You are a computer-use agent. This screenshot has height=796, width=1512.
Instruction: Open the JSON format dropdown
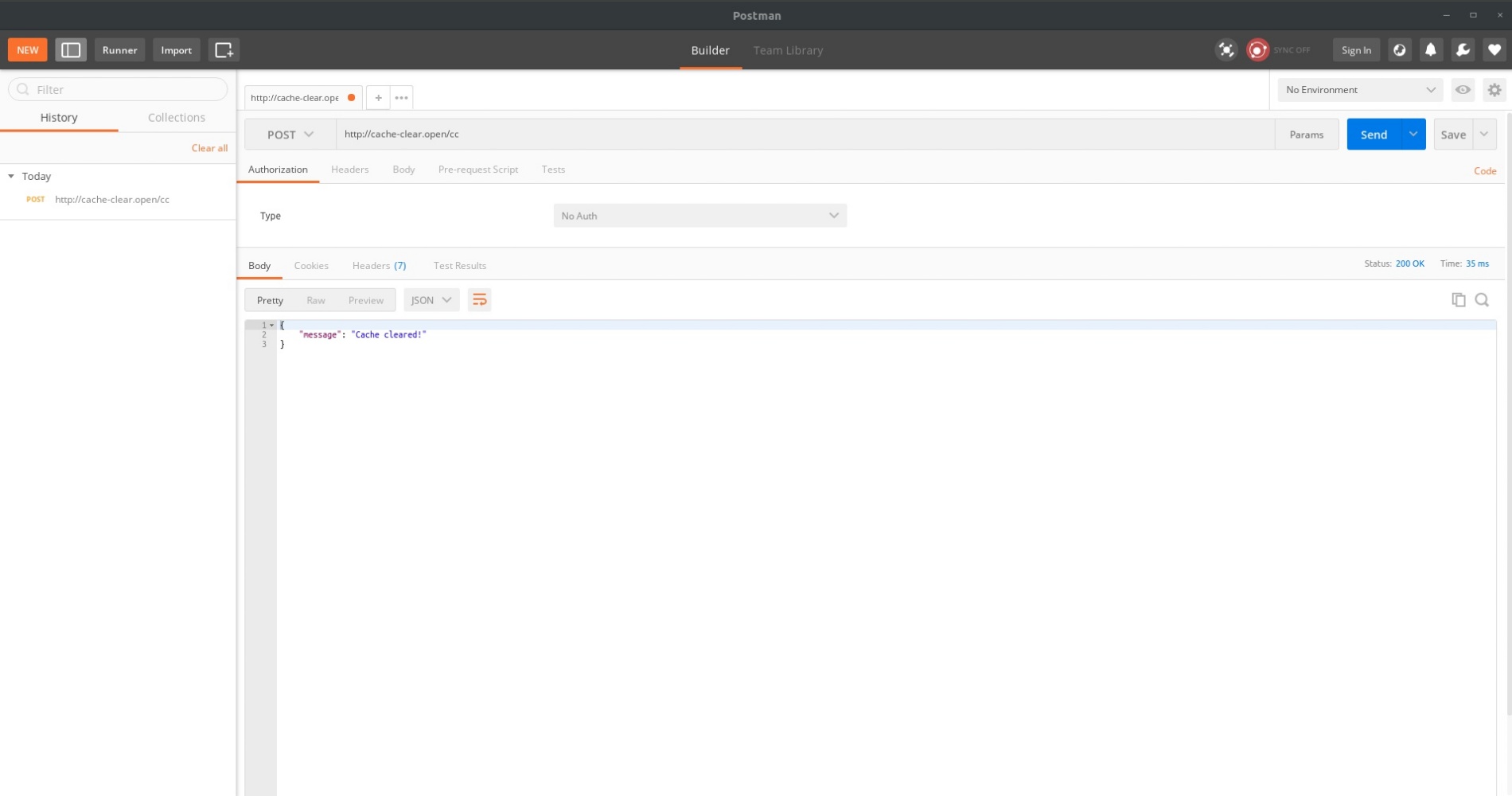point(431,300)
